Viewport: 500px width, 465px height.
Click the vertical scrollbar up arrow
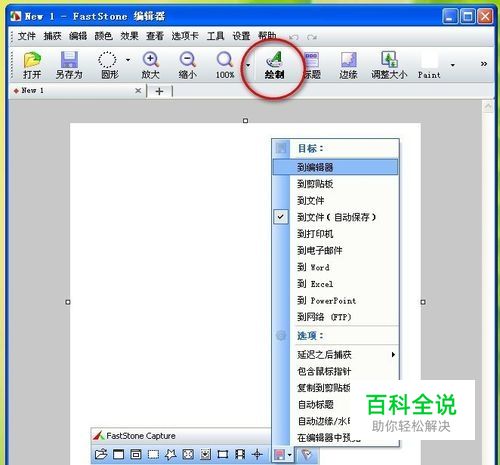click(x=488, y=107)
